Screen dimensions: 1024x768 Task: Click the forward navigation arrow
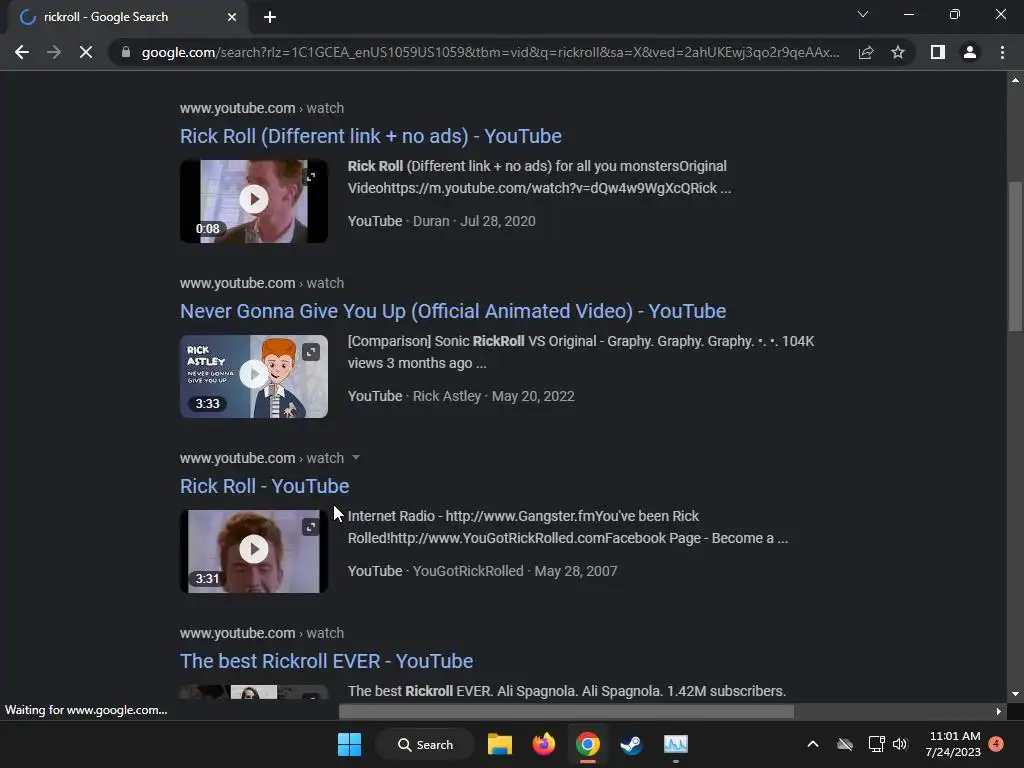(x=54, y=52)
